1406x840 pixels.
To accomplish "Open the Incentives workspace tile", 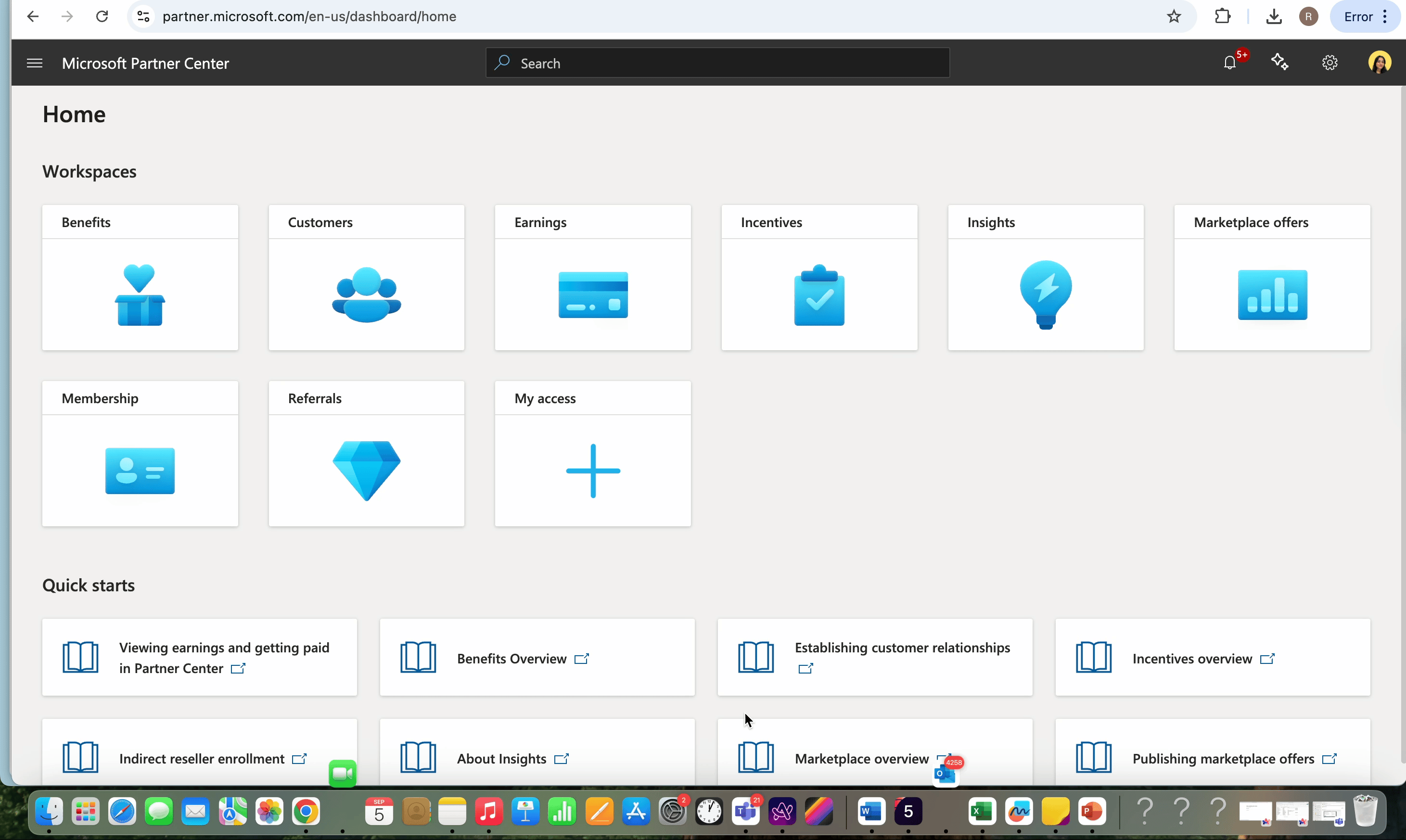I will [x=819, y=278].
